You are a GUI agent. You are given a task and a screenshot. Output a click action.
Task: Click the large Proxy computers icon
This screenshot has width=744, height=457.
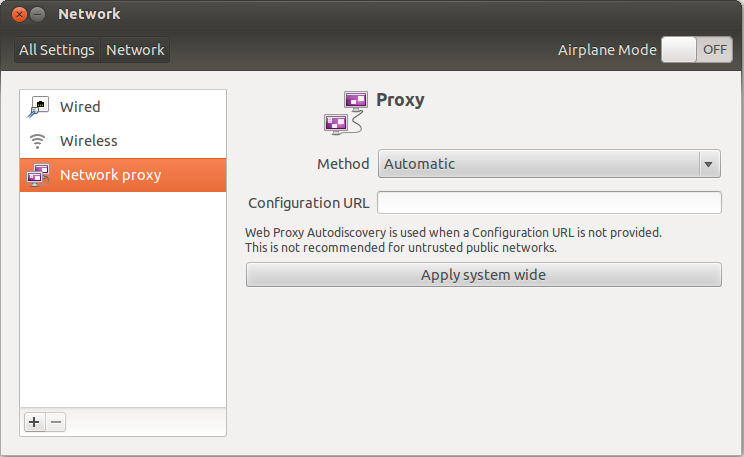click(346, 113)
